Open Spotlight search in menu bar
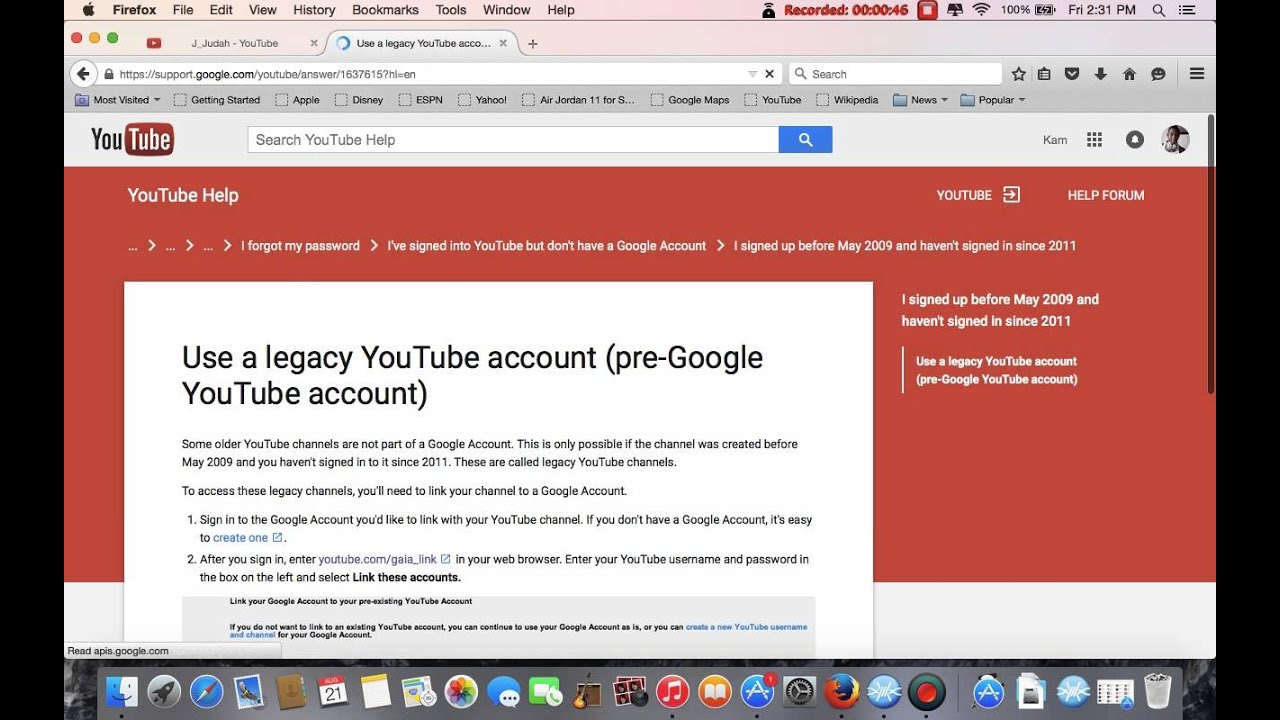 click(1158, 10)
